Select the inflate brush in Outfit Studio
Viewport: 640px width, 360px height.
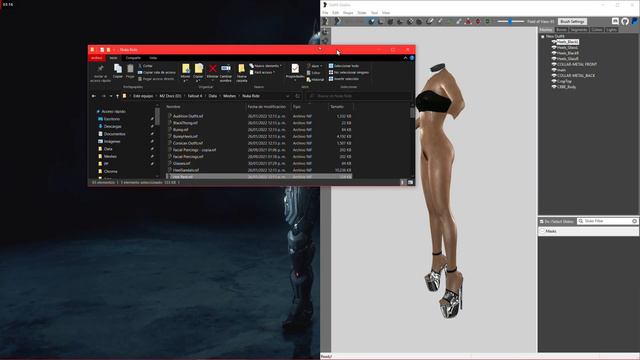(390, 22)
